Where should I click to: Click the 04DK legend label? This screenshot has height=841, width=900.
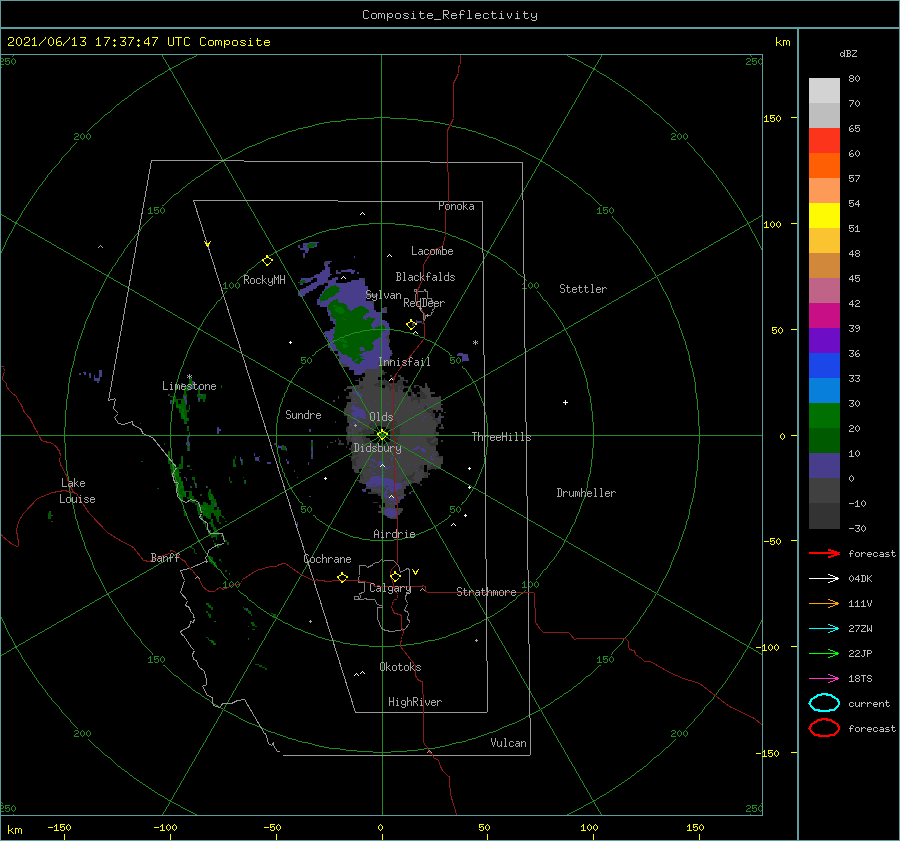point(860,579)
